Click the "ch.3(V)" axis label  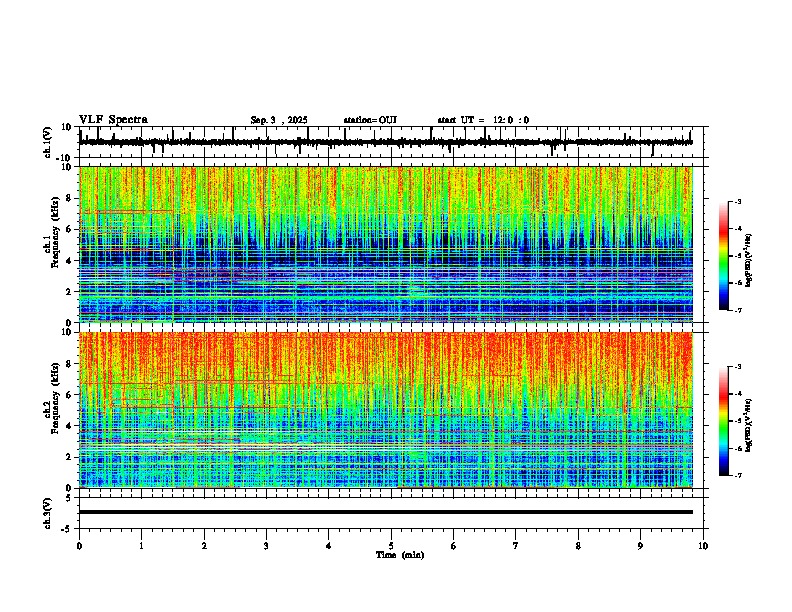coord(48,513)
